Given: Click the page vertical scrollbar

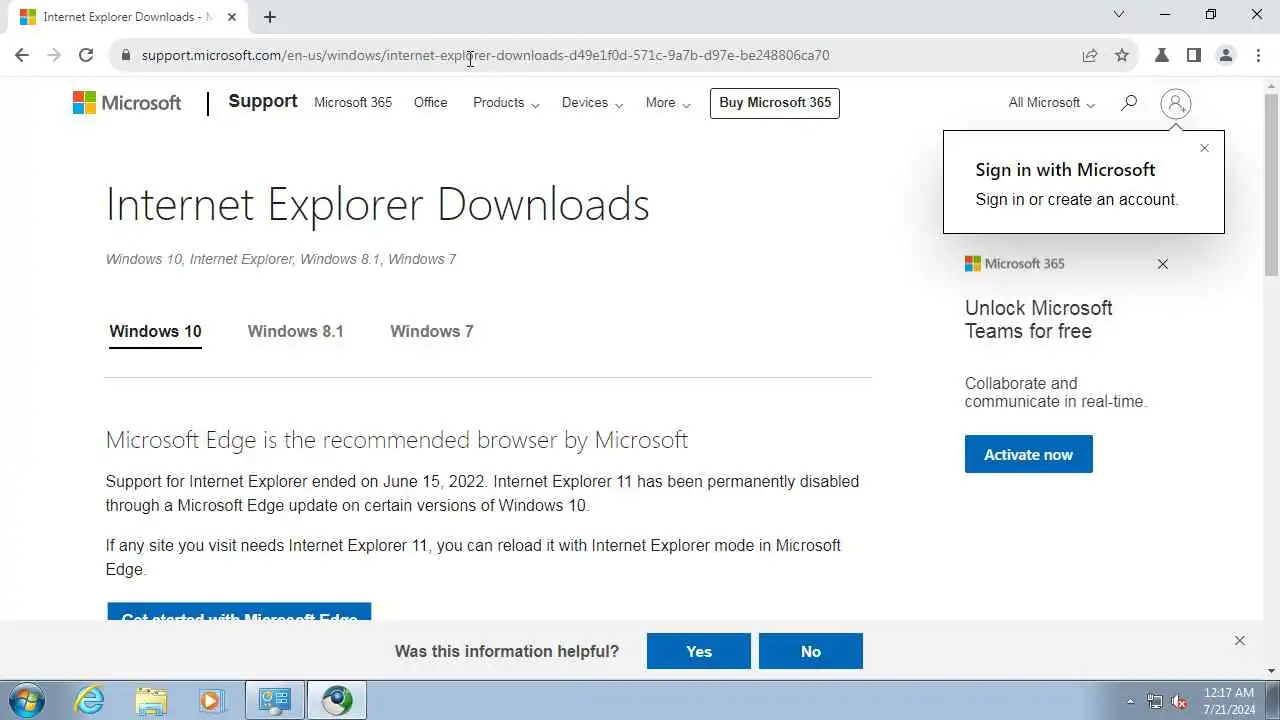Looking at the screenshot, I should coord(1271,185).
